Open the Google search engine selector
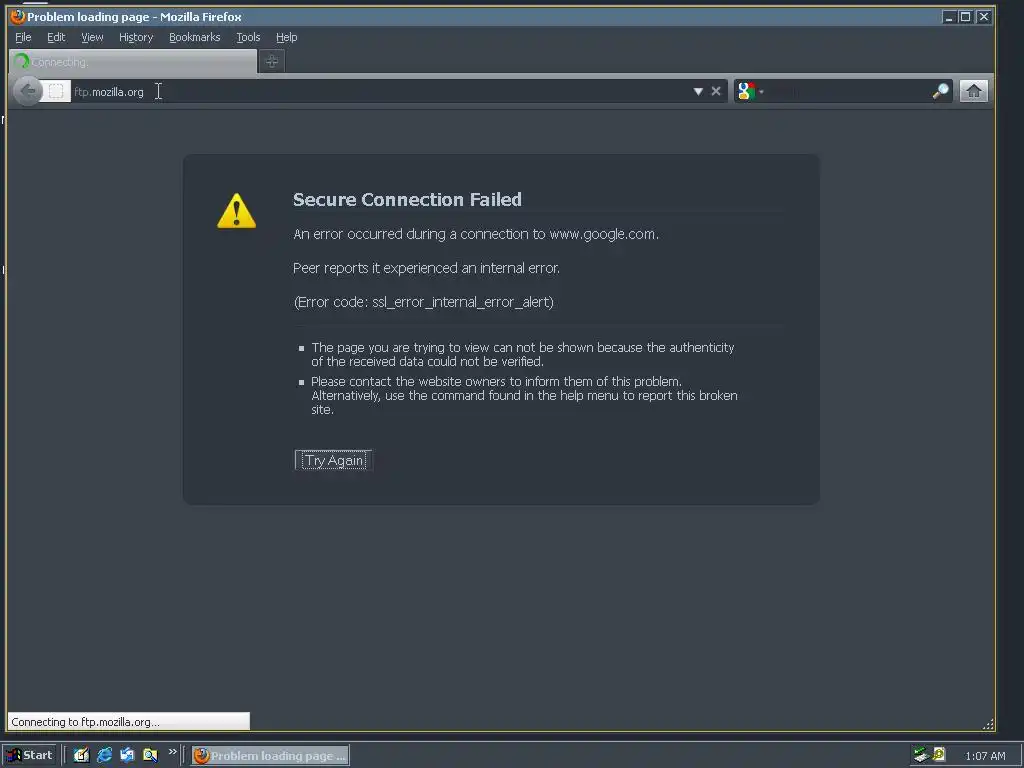The image size is (1024, 768). [750, 91]
